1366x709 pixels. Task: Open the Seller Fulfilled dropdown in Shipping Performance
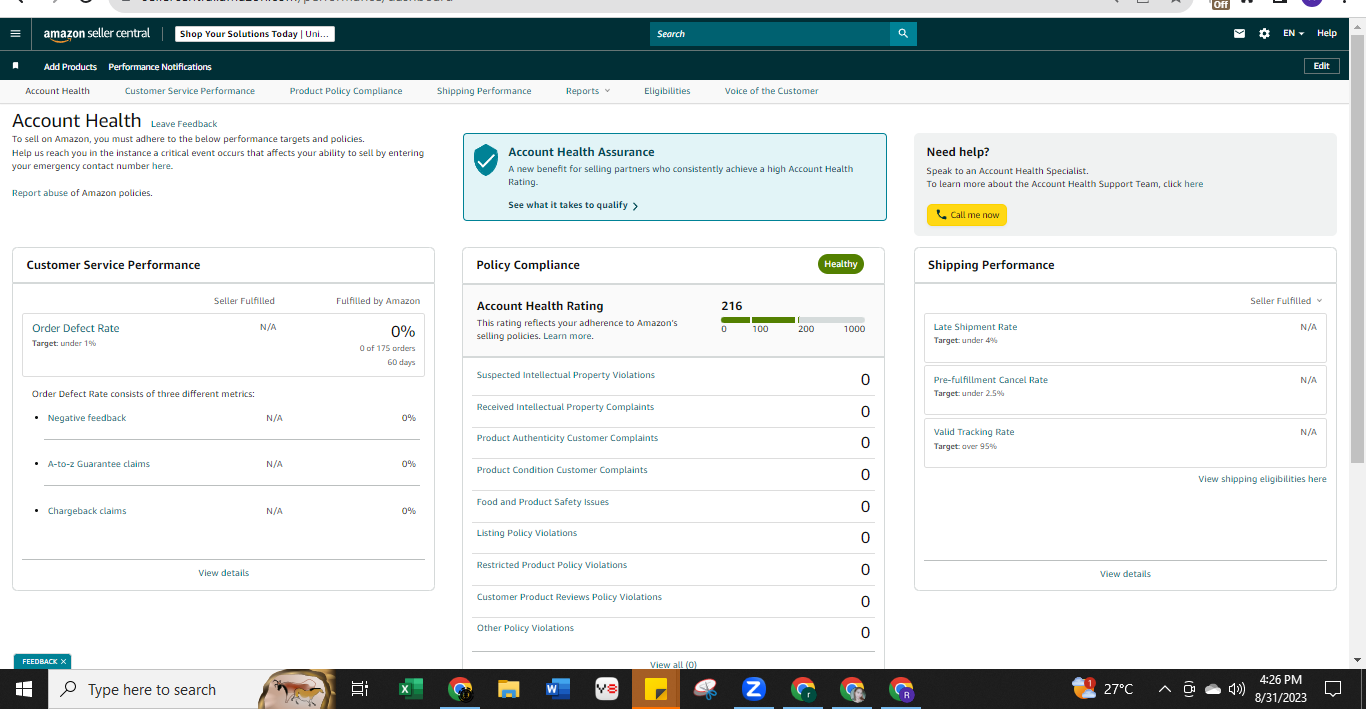tap(1286, 301)
